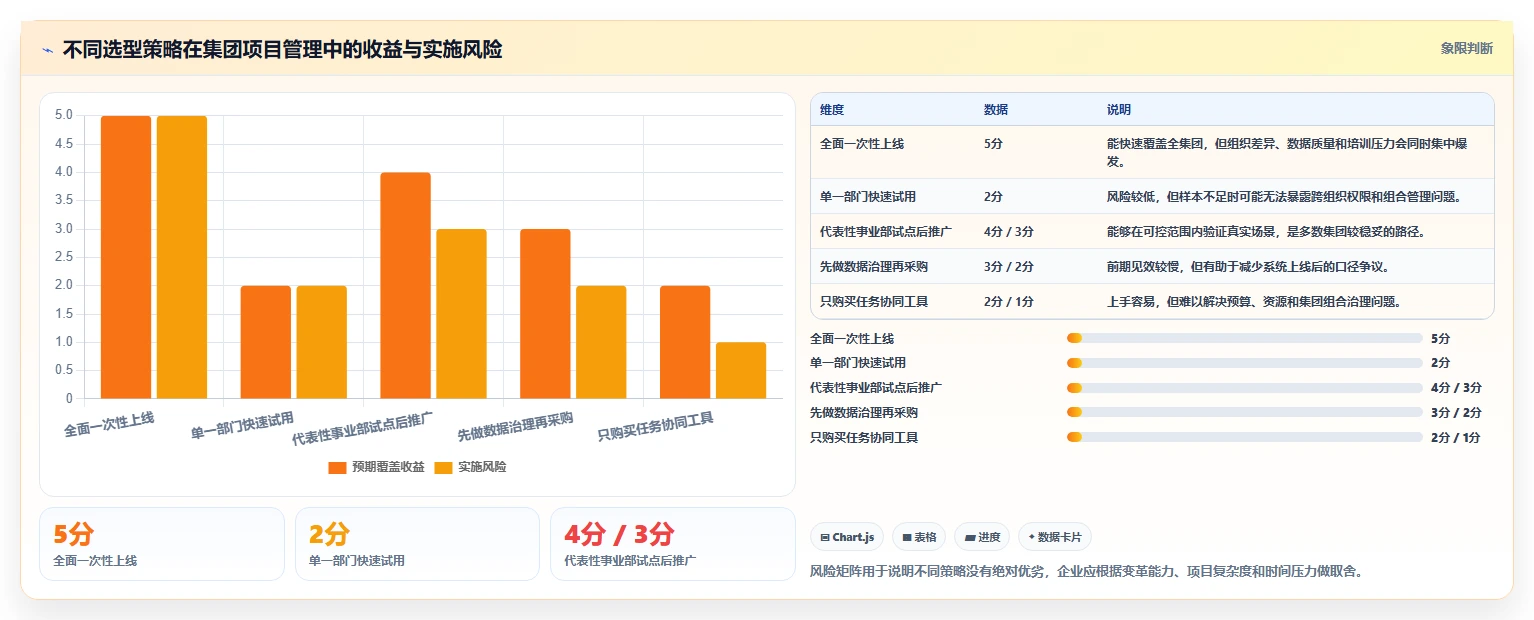
Task: Select the 数据卡片 tag pill
Action: pos(1055,537)
